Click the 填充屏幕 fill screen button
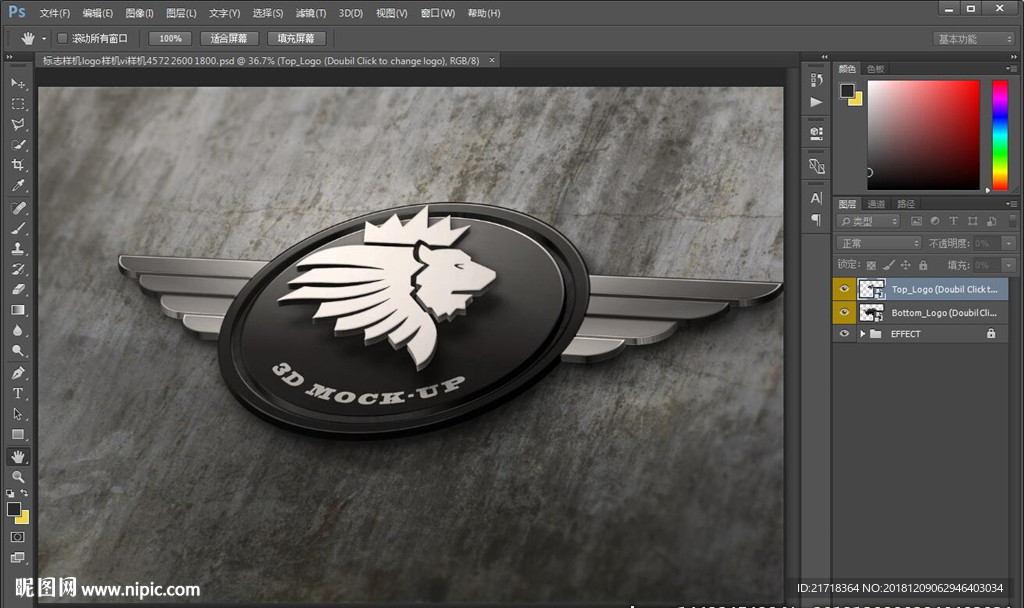The height and width of the screenshot is (608, 1024). pos(296,39)
